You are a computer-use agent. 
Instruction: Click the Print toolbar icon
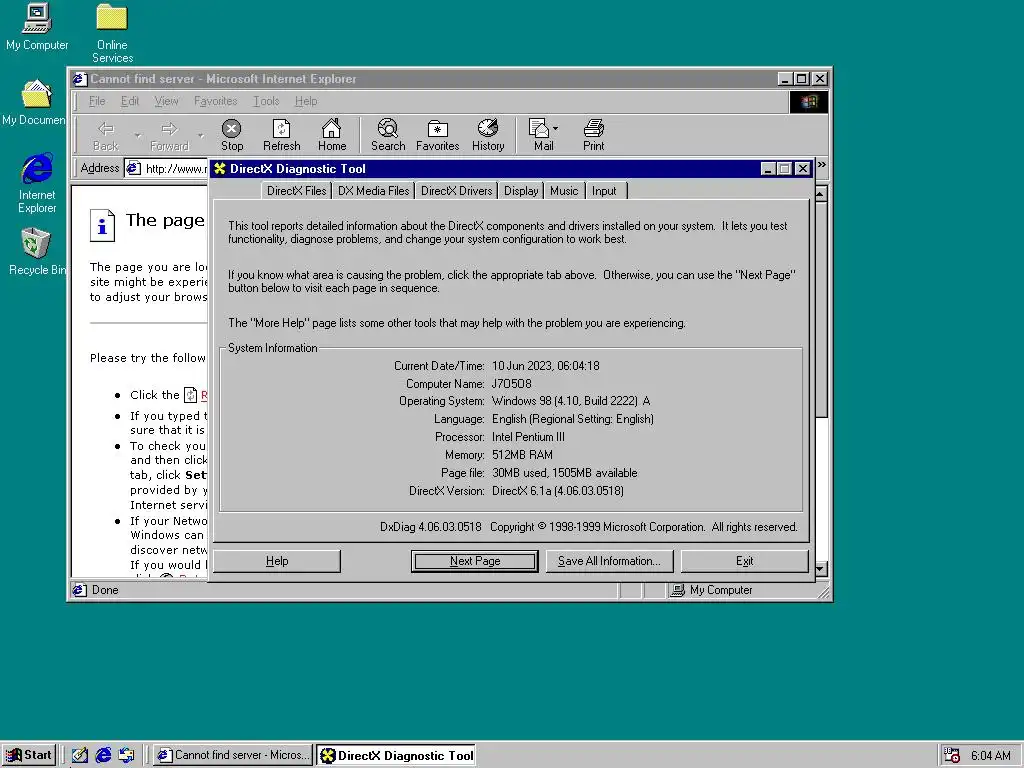click(593, 136)
